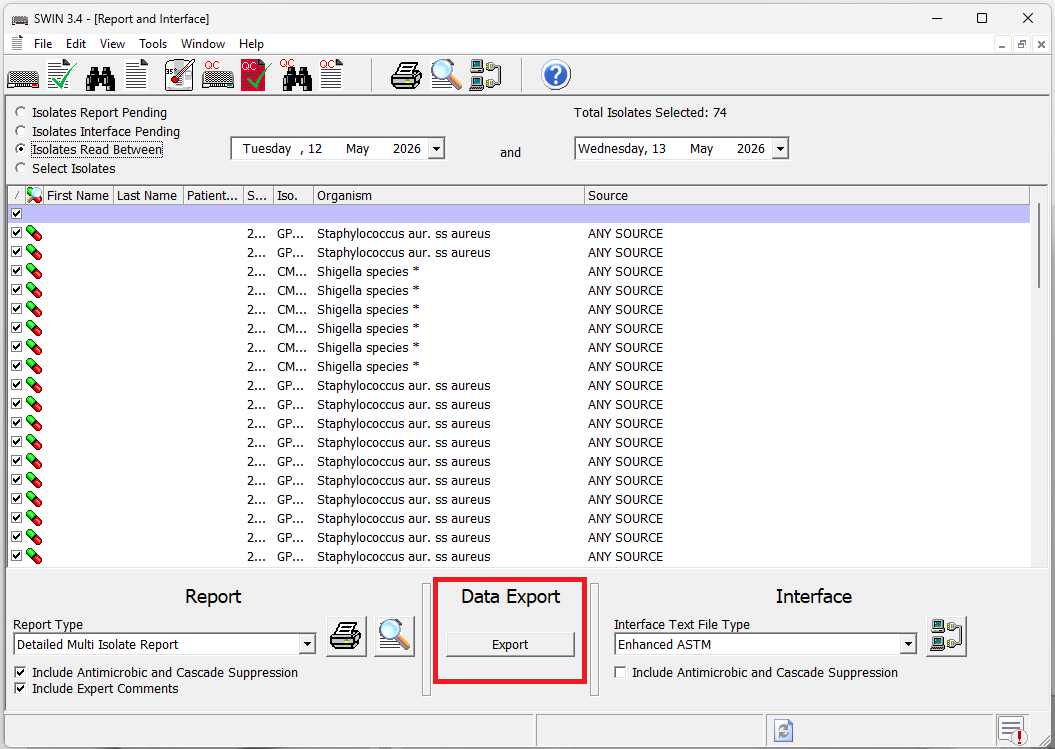Sort by the First Name column header

[78, 195]
